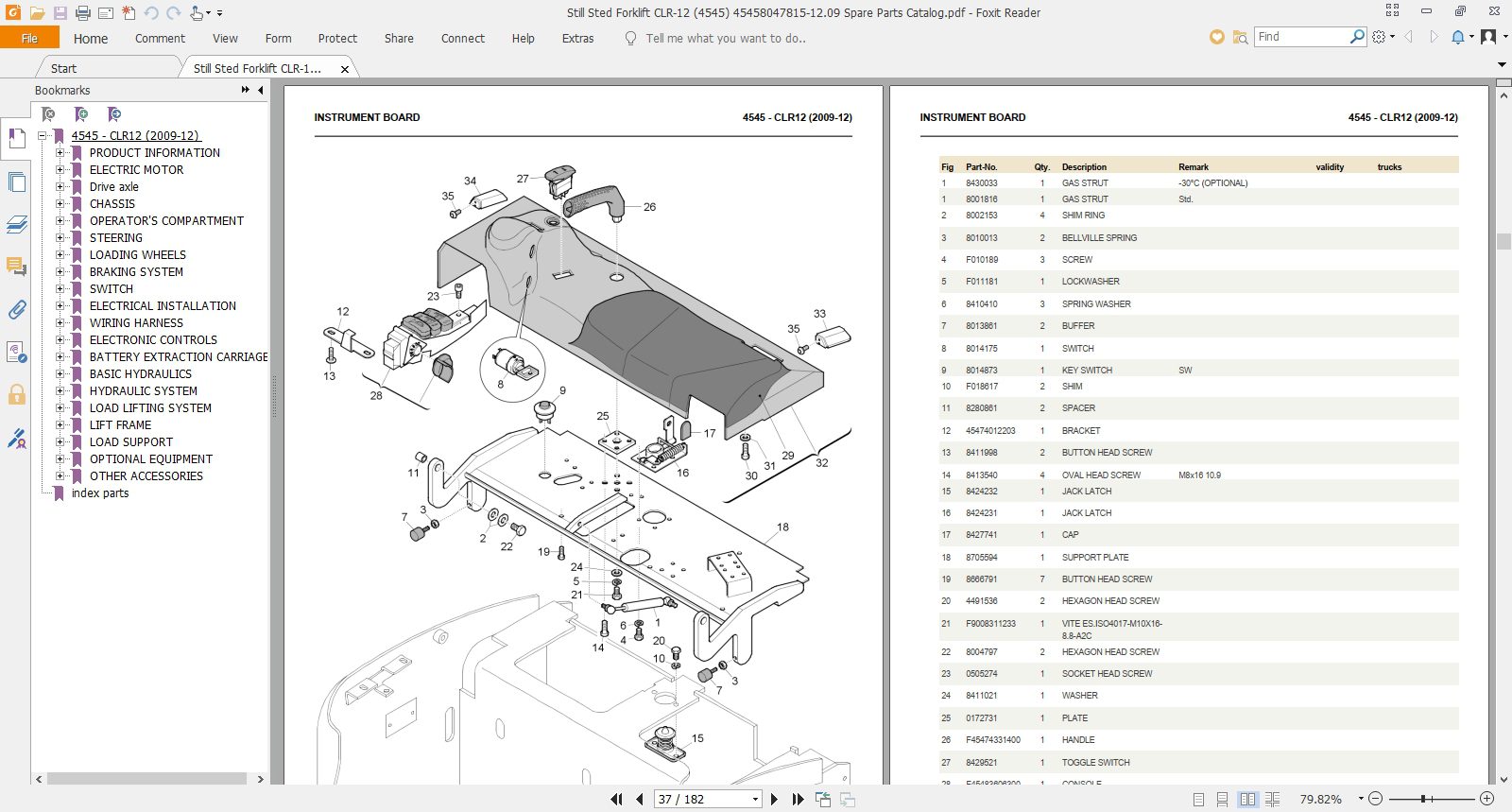Switch to continuous facing view mode
The image size is (1512, 812).
[x=1273, y=799]
